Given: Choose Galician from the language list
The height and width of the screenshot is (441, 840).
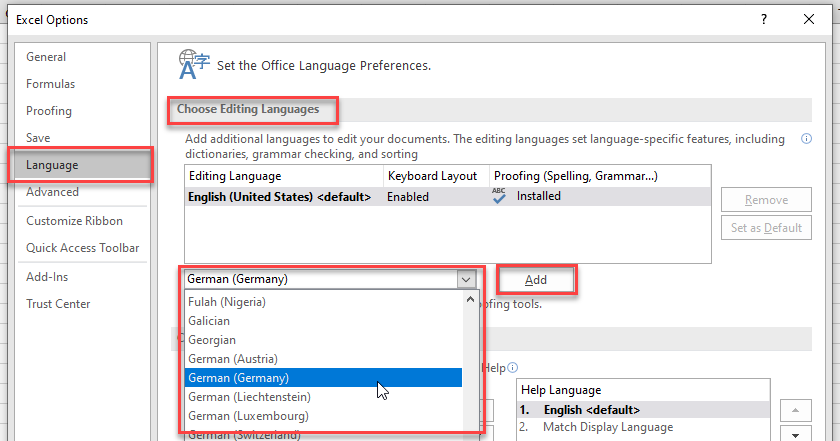Looking at the screenshot, I should coord(323,321).
